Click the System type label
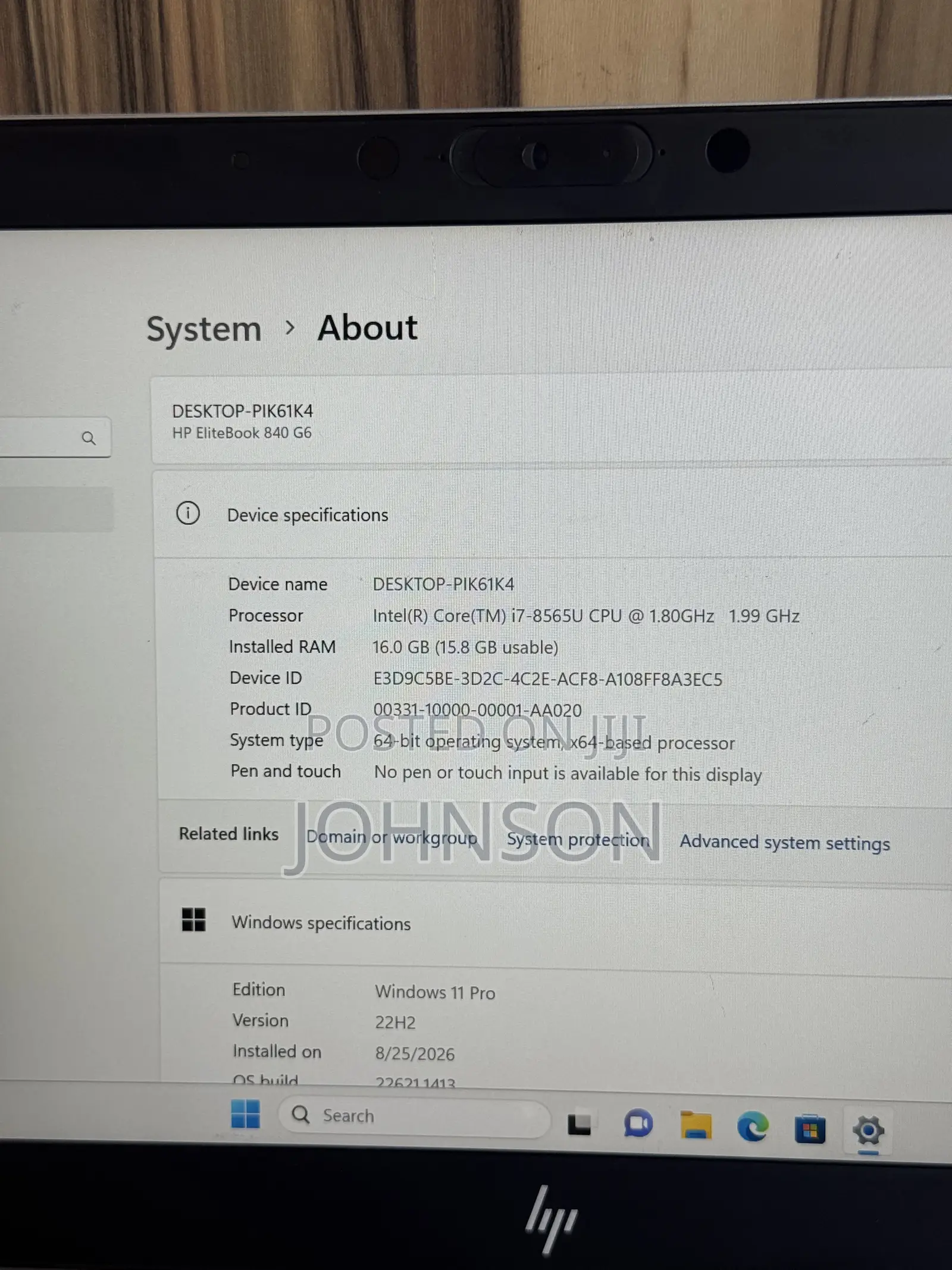The width and height of the screenshot is (952, 1270). coord(277,741)
